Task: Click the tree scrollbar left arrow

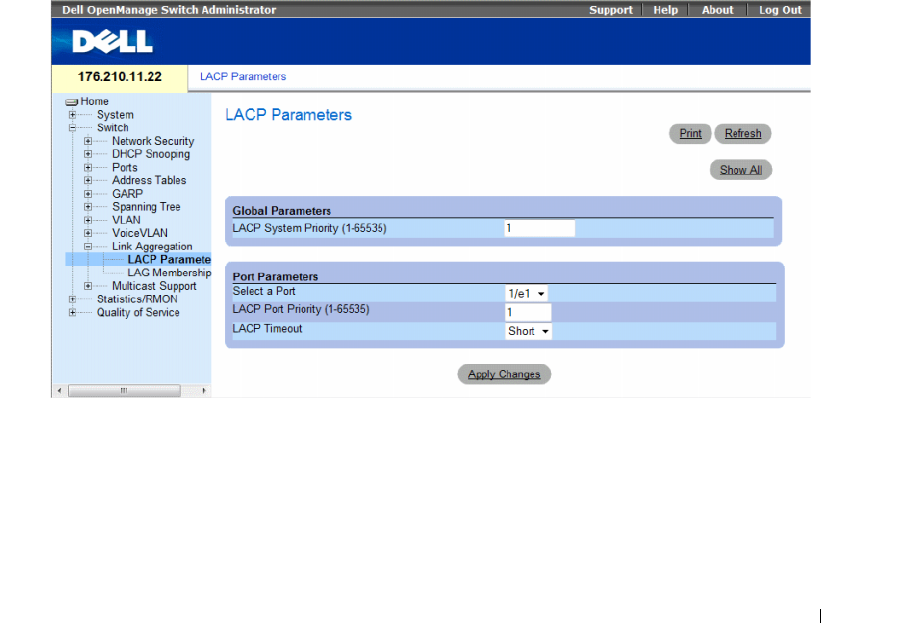Action: point(59,391)
